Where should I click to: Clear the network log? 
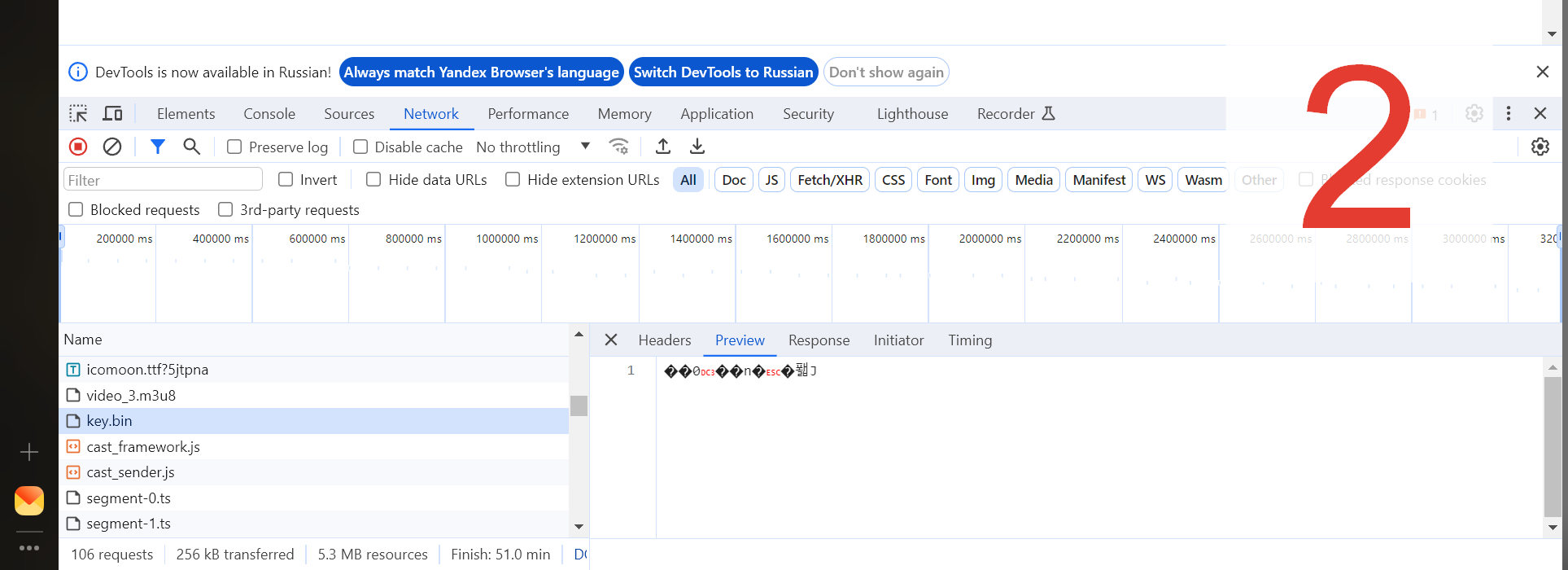pyautogui.click(x=112, y=147)
